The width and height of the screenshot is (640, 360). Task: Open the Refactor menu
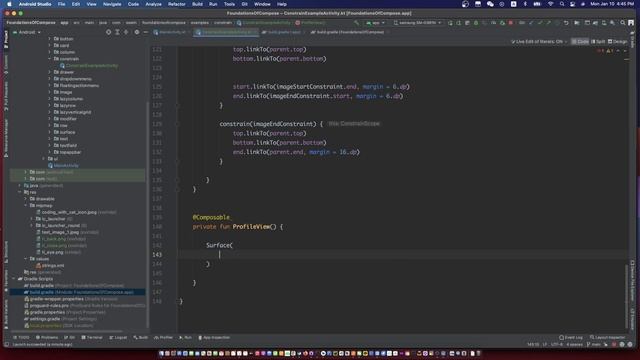pos(177,4)
